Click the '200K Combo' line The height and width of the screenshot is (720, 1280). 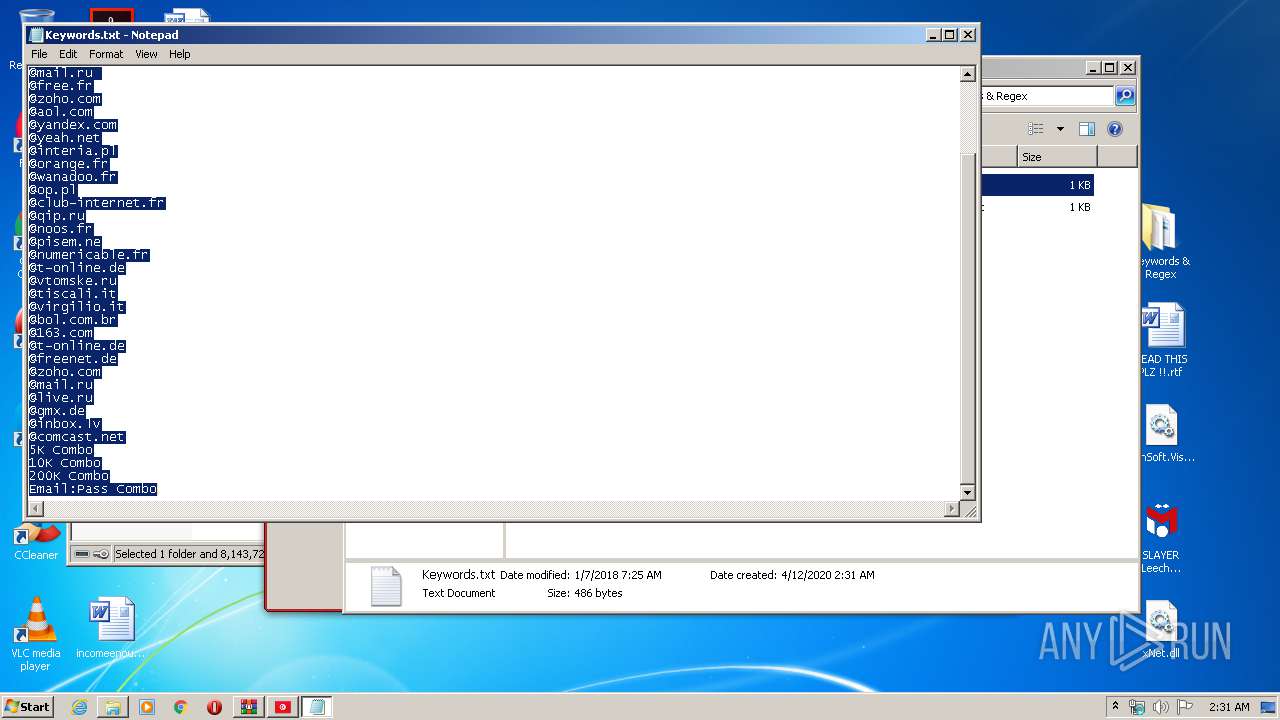[x=69, y=476]
